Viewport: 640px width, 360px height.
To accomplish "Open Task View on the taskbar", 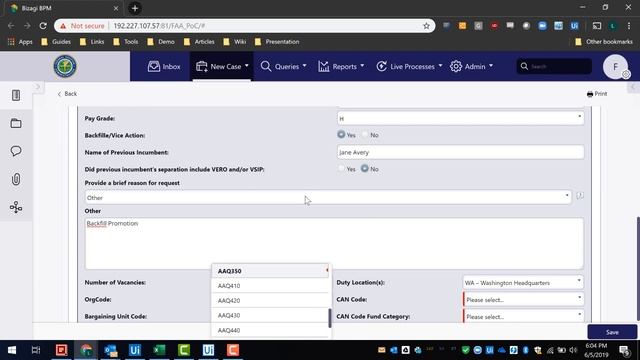I will [36, 350].
